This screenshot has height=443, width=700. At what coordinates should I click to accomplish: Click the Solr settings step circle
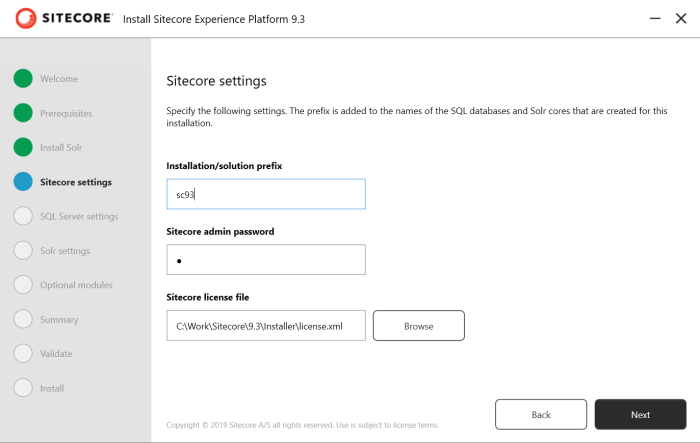[x=23, y=251]
